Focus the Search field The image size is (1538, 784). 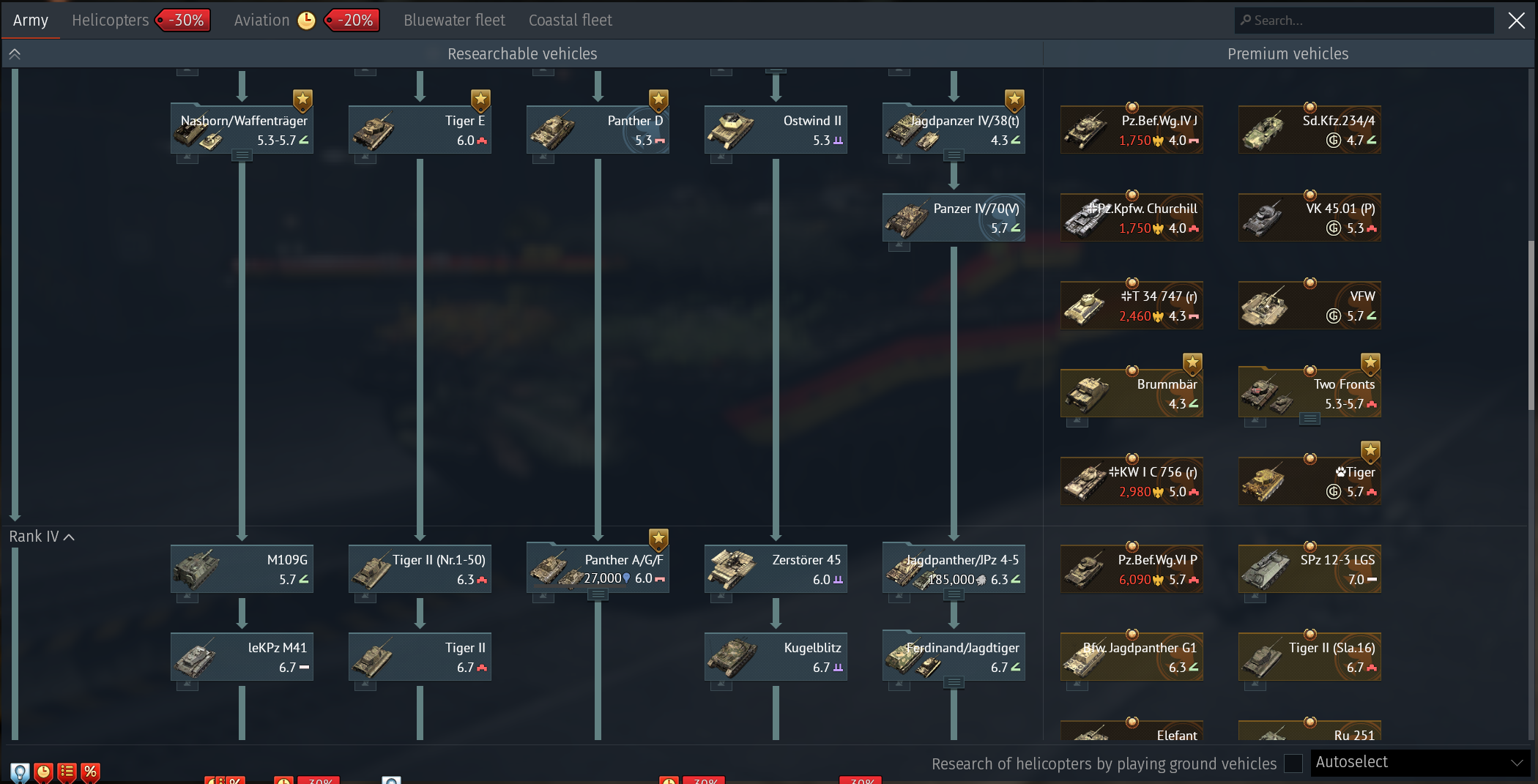[x=1364, y=20]
